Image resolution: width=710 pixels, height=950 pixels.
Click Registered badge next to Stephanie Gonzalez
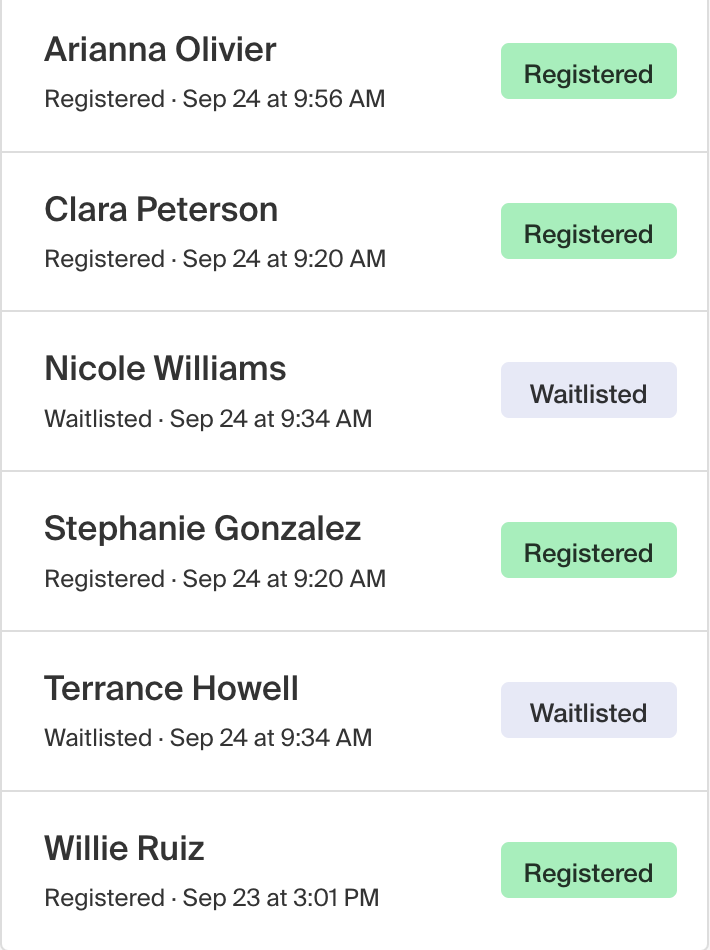click(589, 550)
